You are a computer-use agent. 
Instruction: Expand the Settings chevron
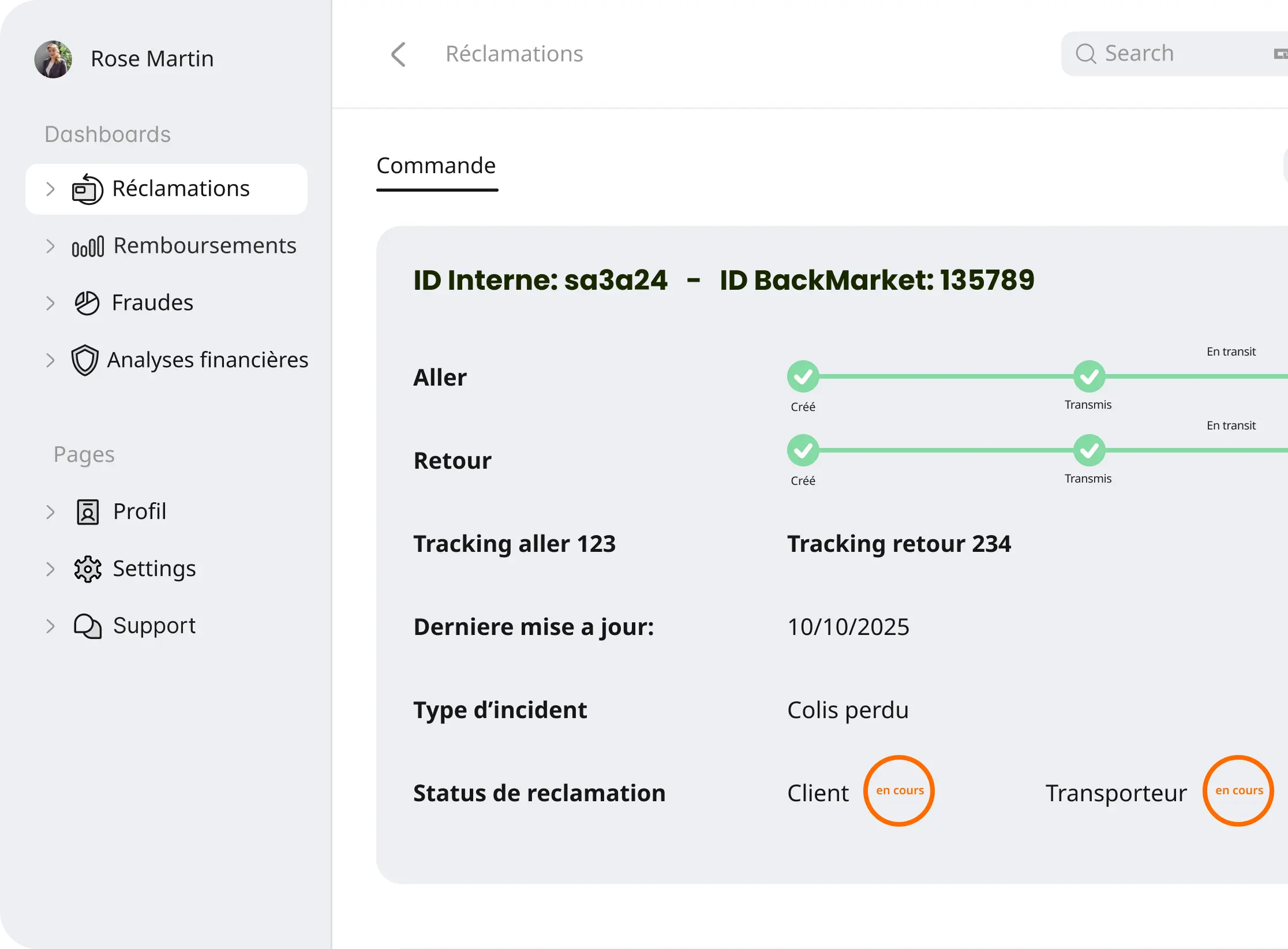pos(50,569)
